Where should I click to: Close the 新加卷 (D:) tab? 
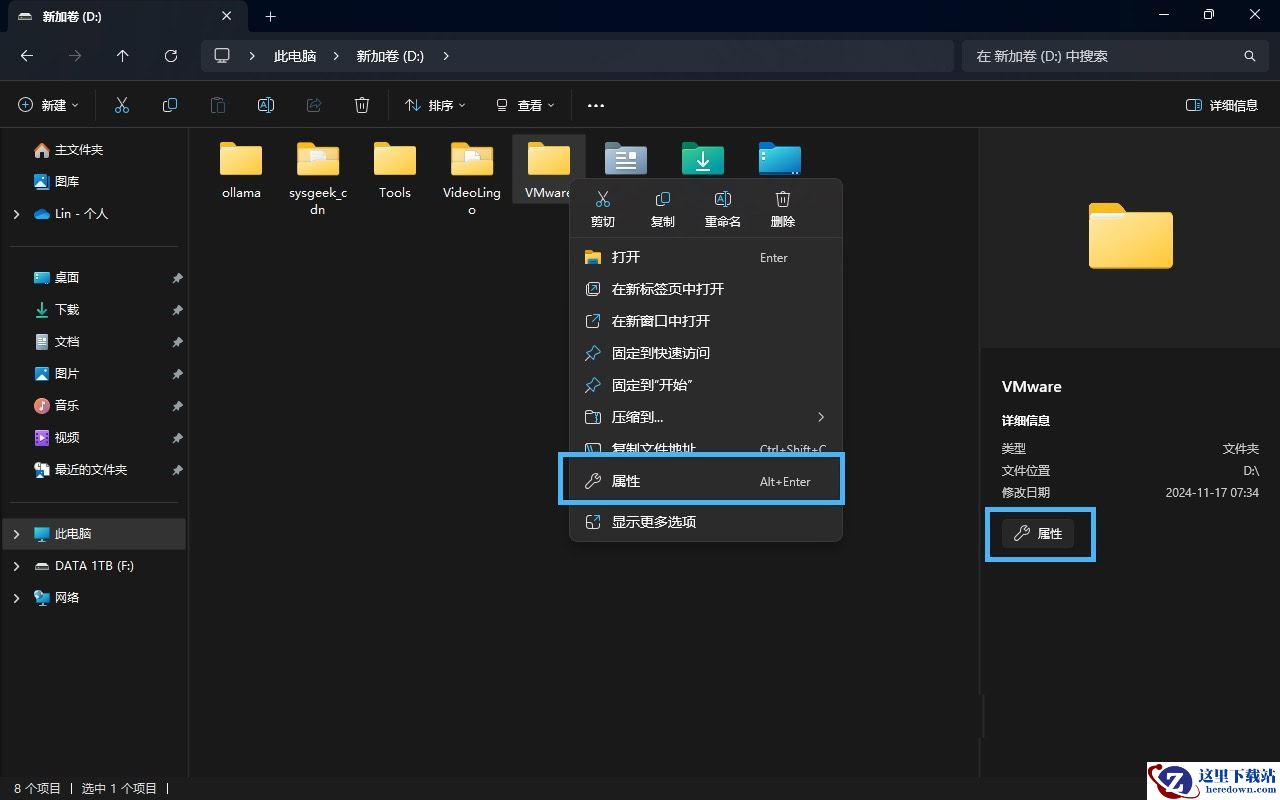pyautogui.click(x=227, y=16)
